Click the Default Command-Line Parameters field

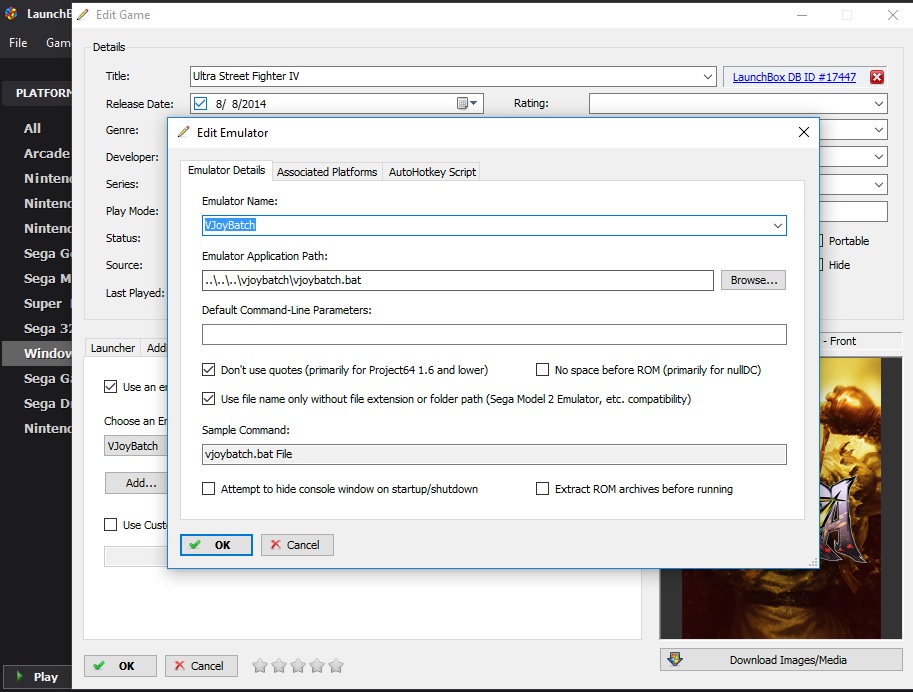click(x=494, y=334)
